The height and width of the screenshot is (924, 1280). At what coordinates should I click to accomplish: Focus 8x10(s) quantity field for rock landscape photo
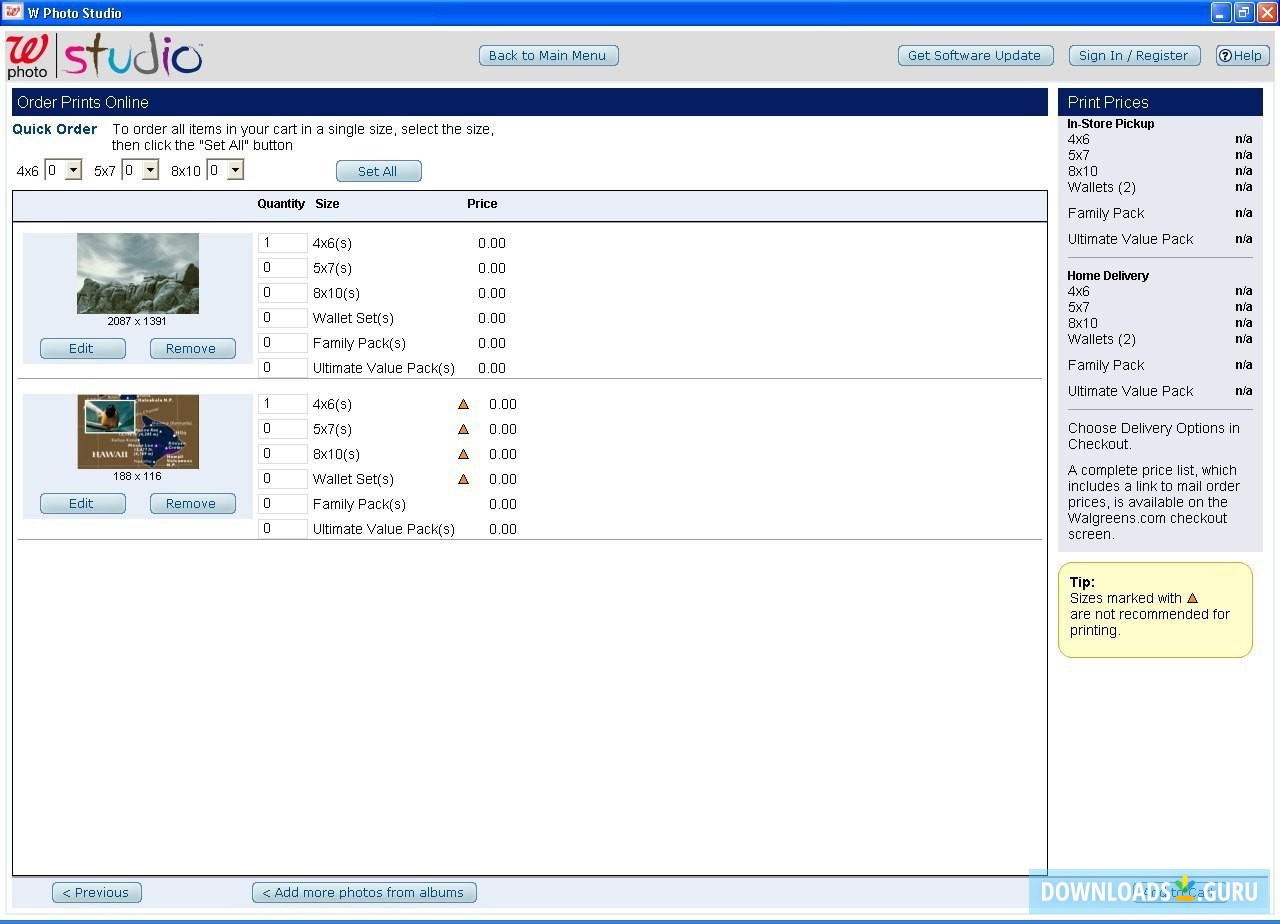(x=282, y=293)
